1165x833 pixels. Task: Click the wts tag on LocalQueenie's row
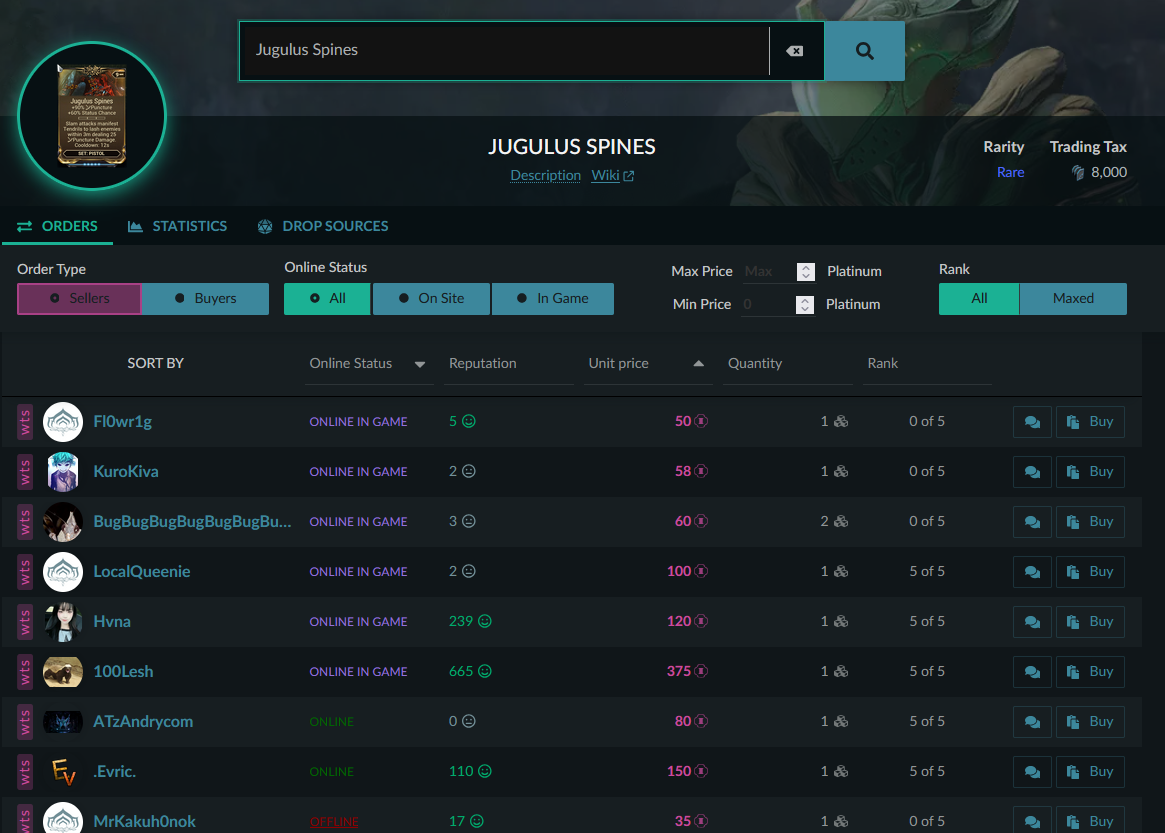tap(25, 571)
